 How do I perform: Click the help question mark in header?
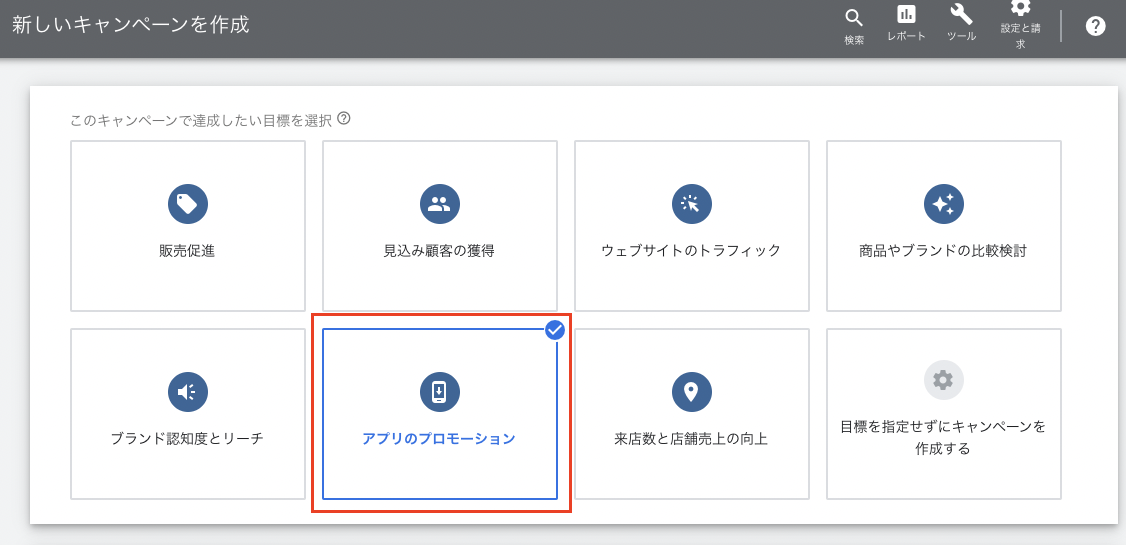1095,27
